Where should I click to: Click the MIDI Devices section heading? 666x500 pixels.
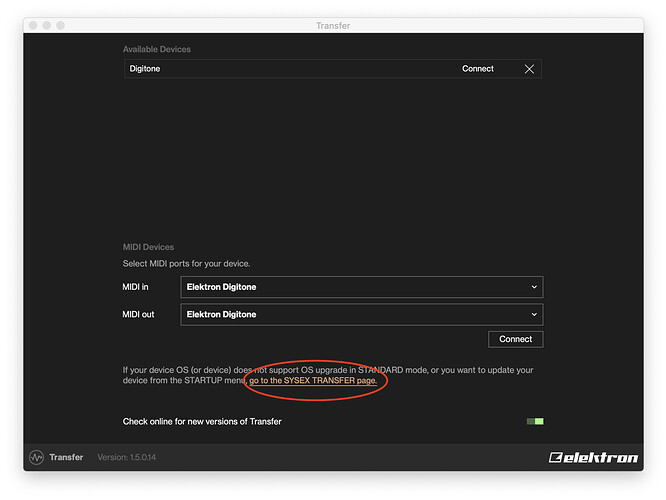(148, 247)
